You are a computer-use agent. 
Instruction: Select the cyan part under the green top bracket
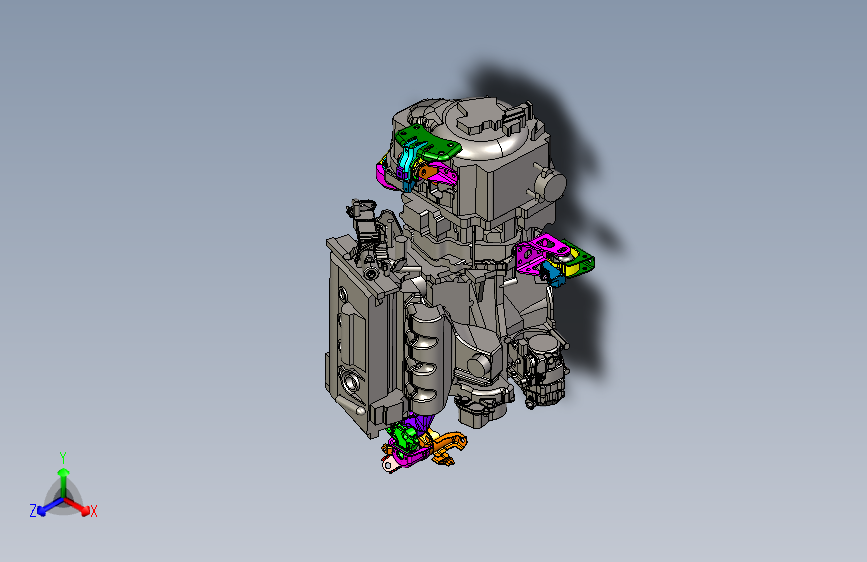(408, 162)
